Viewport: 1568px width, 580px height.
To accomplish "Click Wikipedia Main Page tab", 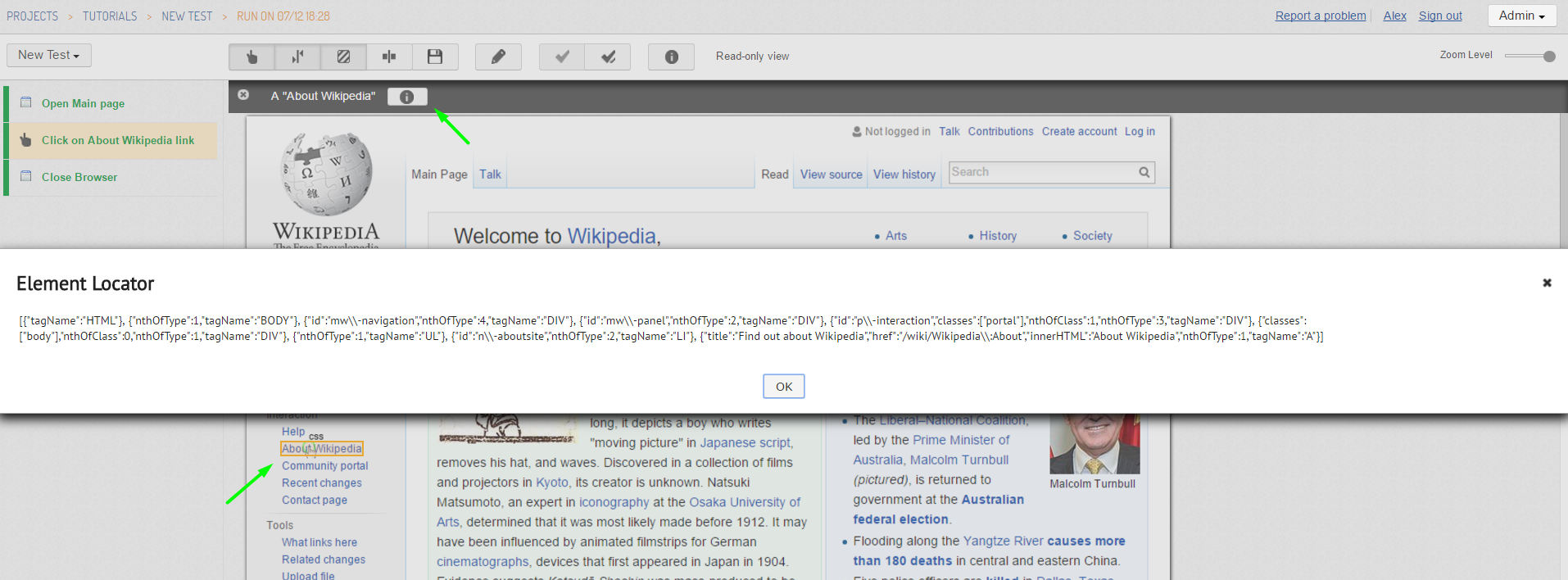I will click(439, 174).
